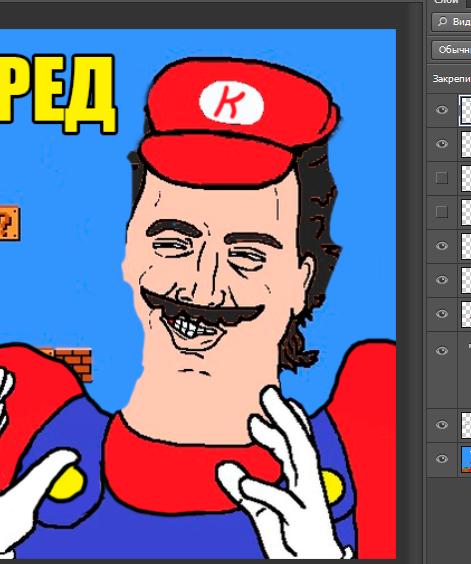Toggle visibility of the second layer from top
Screen dimensions: 471x564
pyautogui.click(x=442, y=144)
